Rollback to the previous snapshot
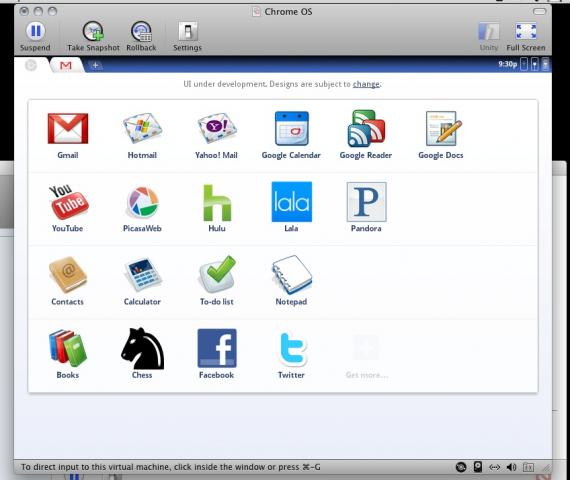 pyautogui.click(x=141, y=36)
